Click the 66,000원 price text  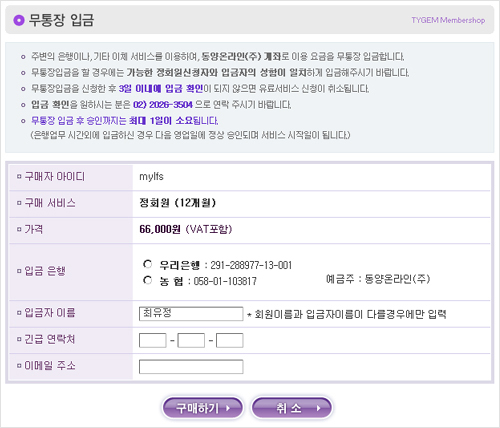coord(160,229)
